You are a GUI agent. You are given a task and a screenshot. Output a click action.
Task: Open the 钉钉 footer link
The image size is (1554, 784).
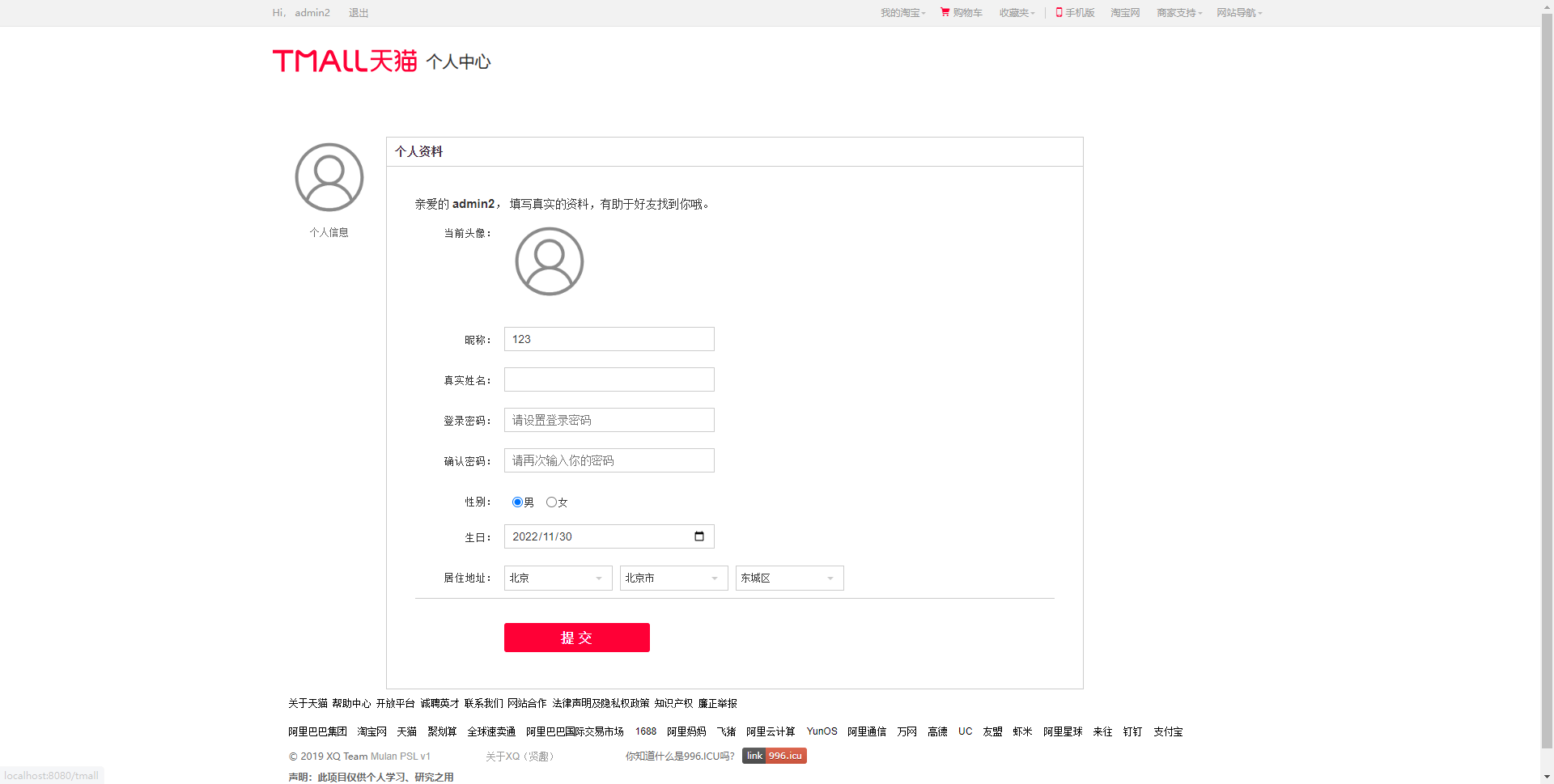[x=1133, y=731]
